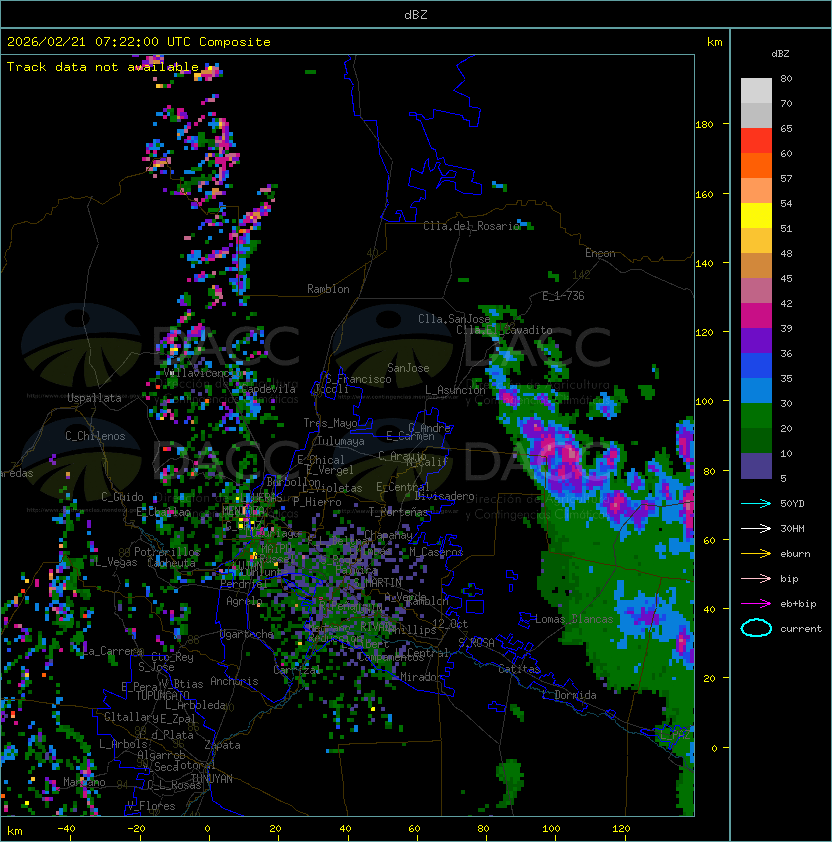
Task: Pick the slate purple swatch above 5
Action: [756, 466]
